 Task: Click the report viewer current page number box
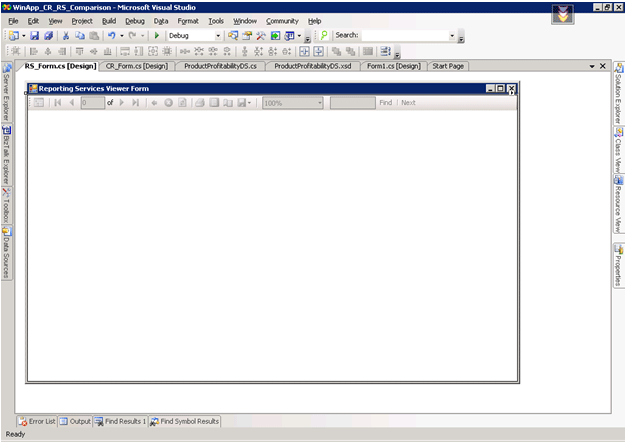(x=93, y=103)
